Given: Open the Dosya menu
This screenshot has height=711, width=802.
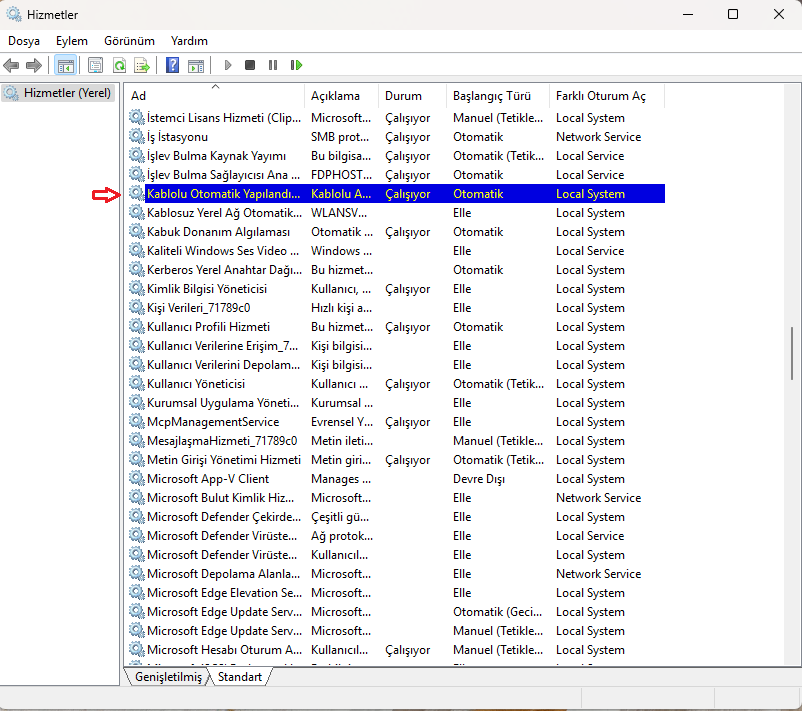Looking at the screenshot, I should click(24, 41).
